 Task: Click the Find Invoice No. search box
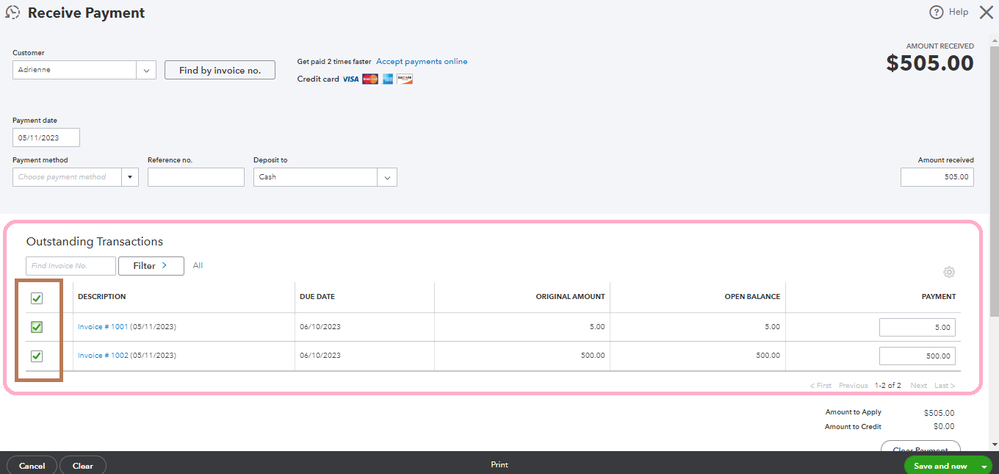coord(71,266)
